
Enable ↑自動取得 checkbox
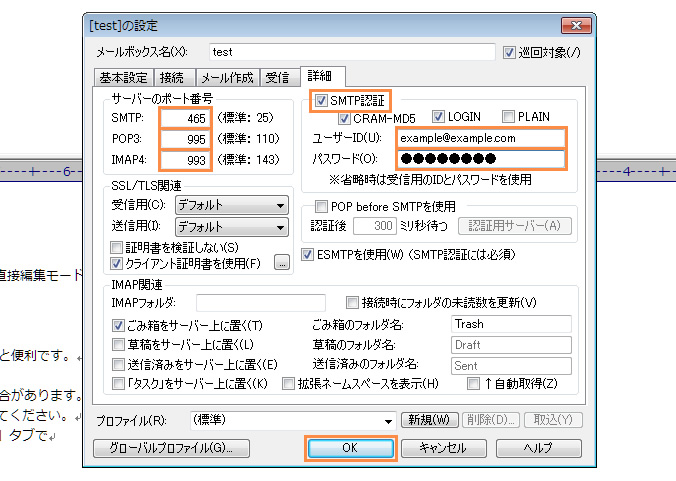click(x=473, y=384)
